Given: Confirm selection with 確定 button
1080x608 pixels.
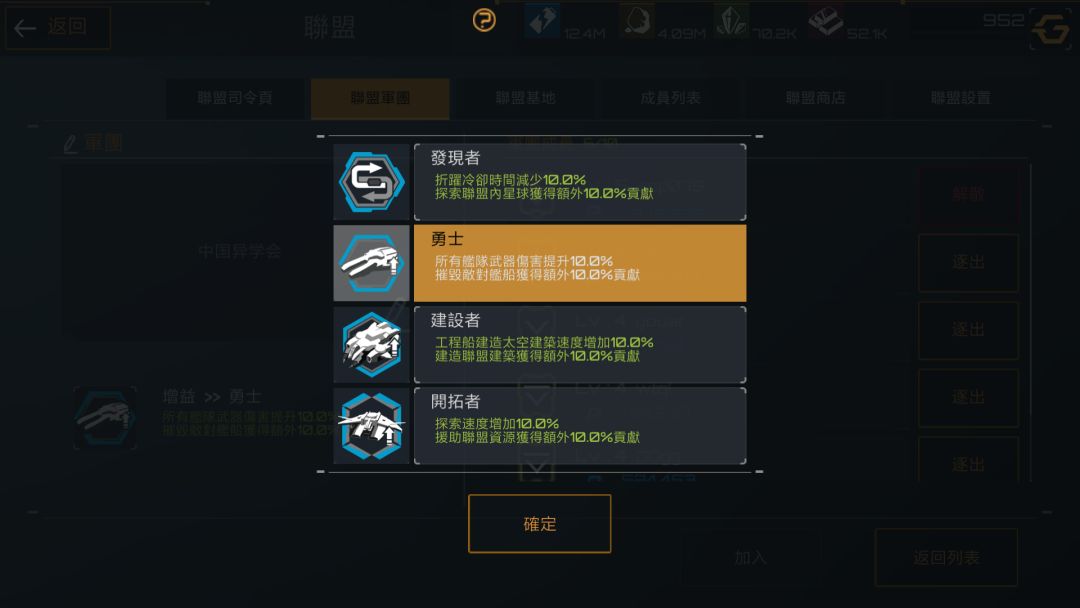Looking at the screenshot, I should click(x=539, y=523).
